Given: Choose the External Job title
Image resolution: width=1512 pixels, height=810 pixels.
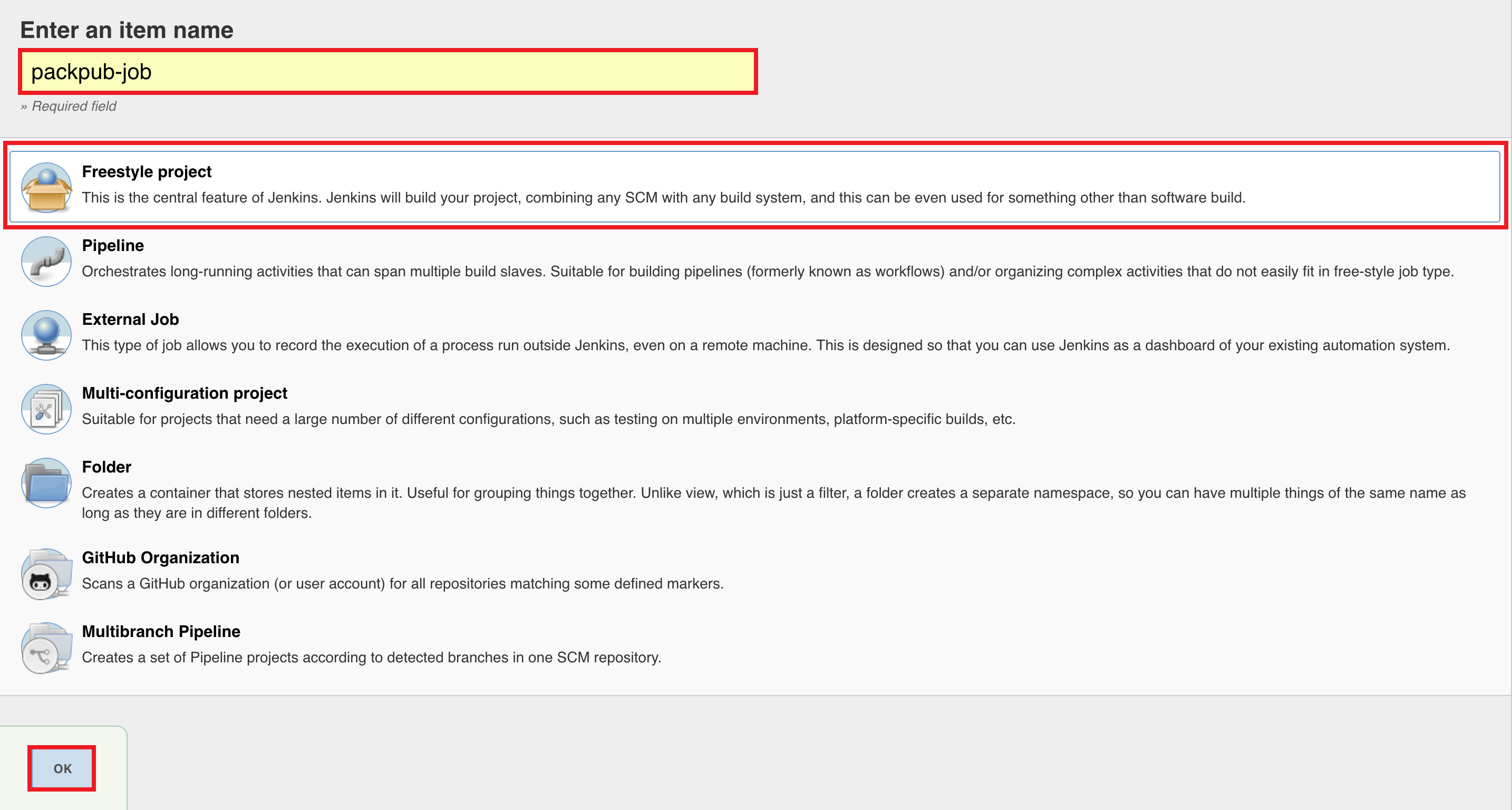Looking at the screenshot, I should point(130,319).
